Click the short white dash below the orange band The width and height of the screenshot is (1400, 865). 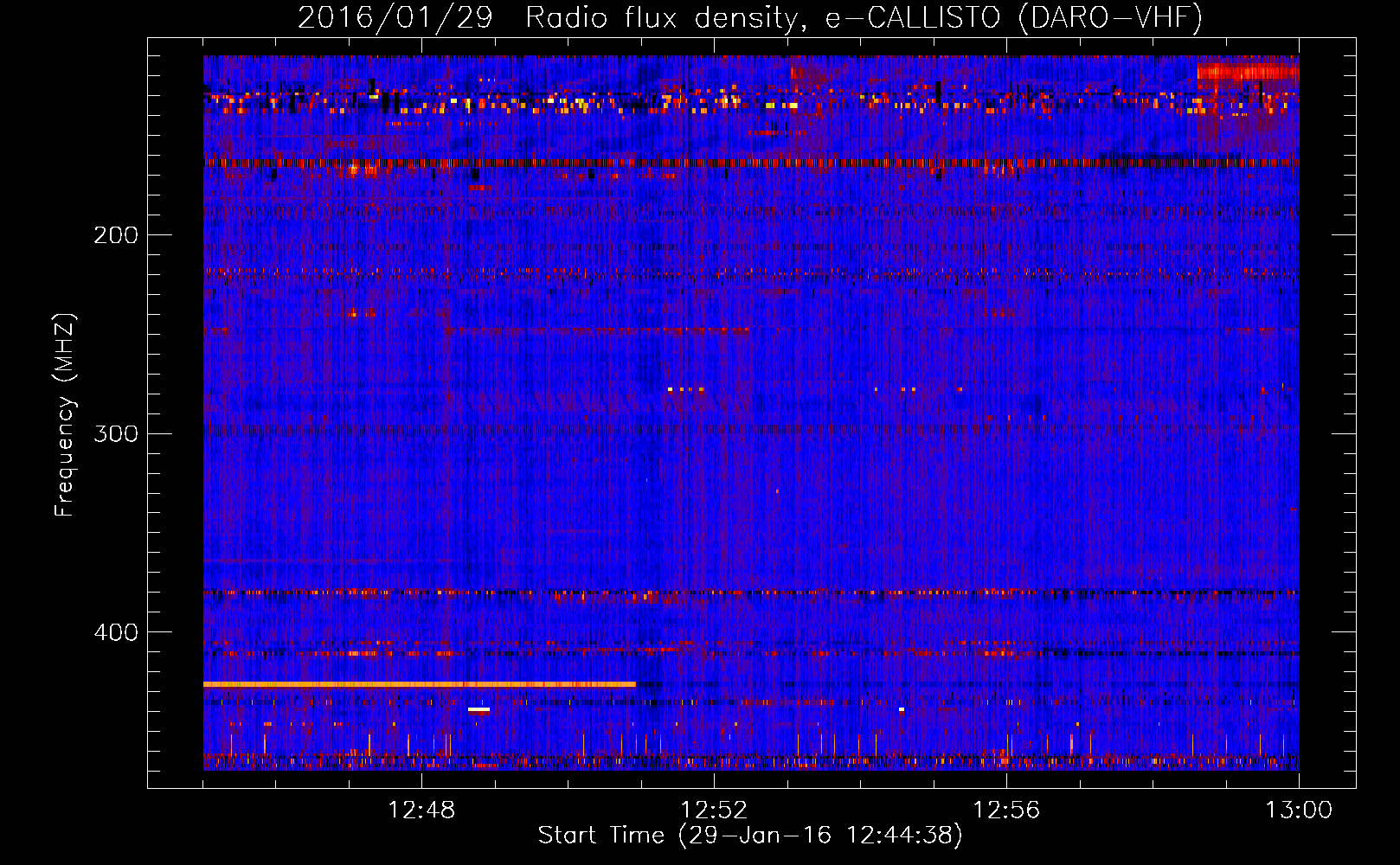coord(478,709)
